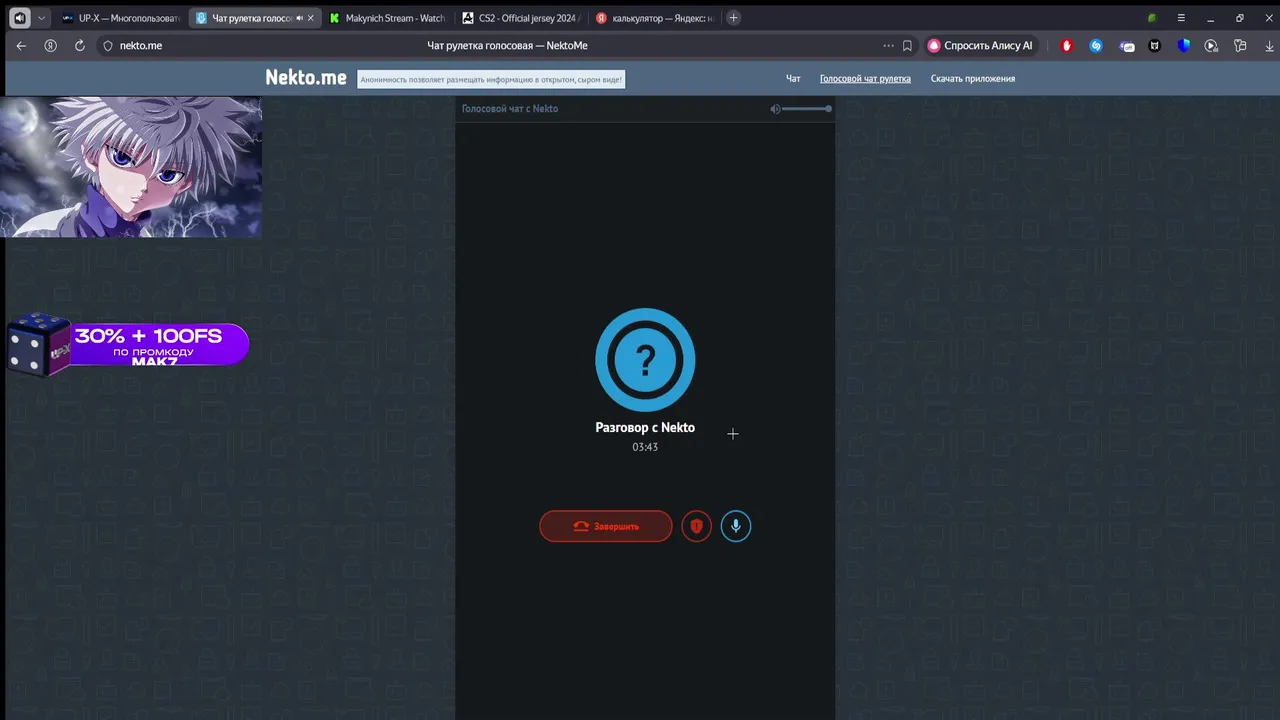Reload the nekto.me page
Image resolution: width=1280 pixels, height=720 pixels.
coord(80,46)
